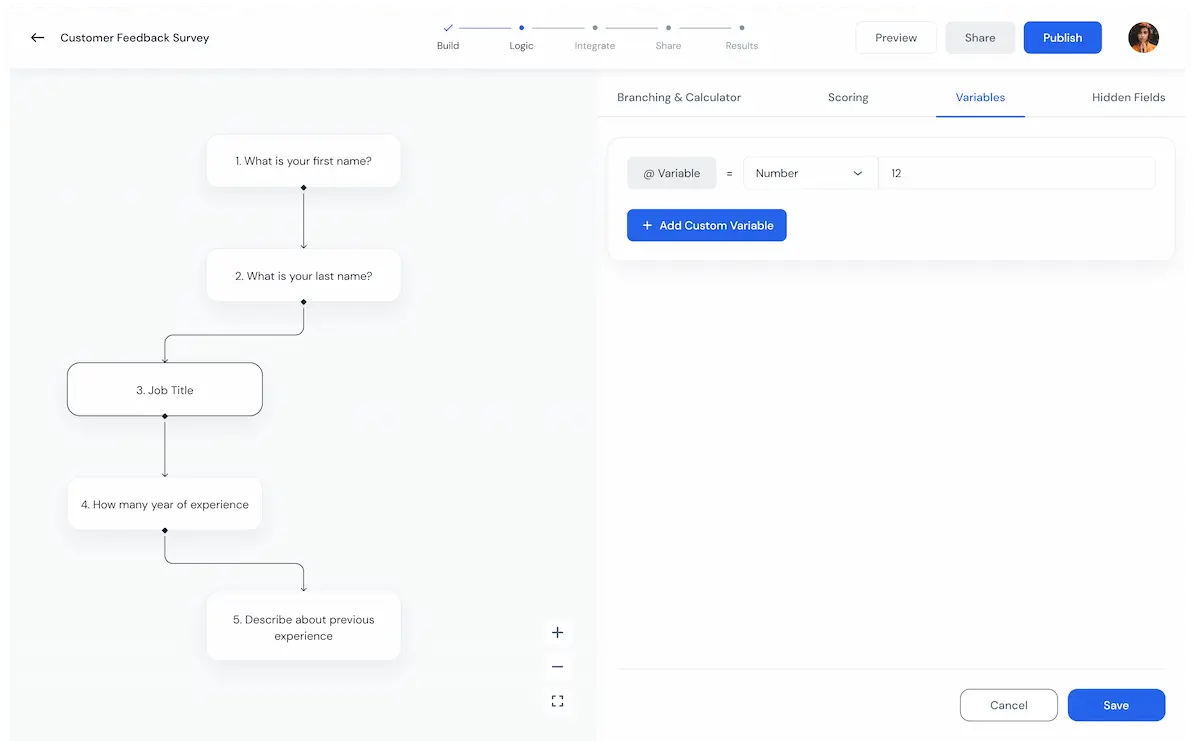Open the profile avatar menu
The height and width of the screenshot is (741, 1200).
click(1143, 37)
